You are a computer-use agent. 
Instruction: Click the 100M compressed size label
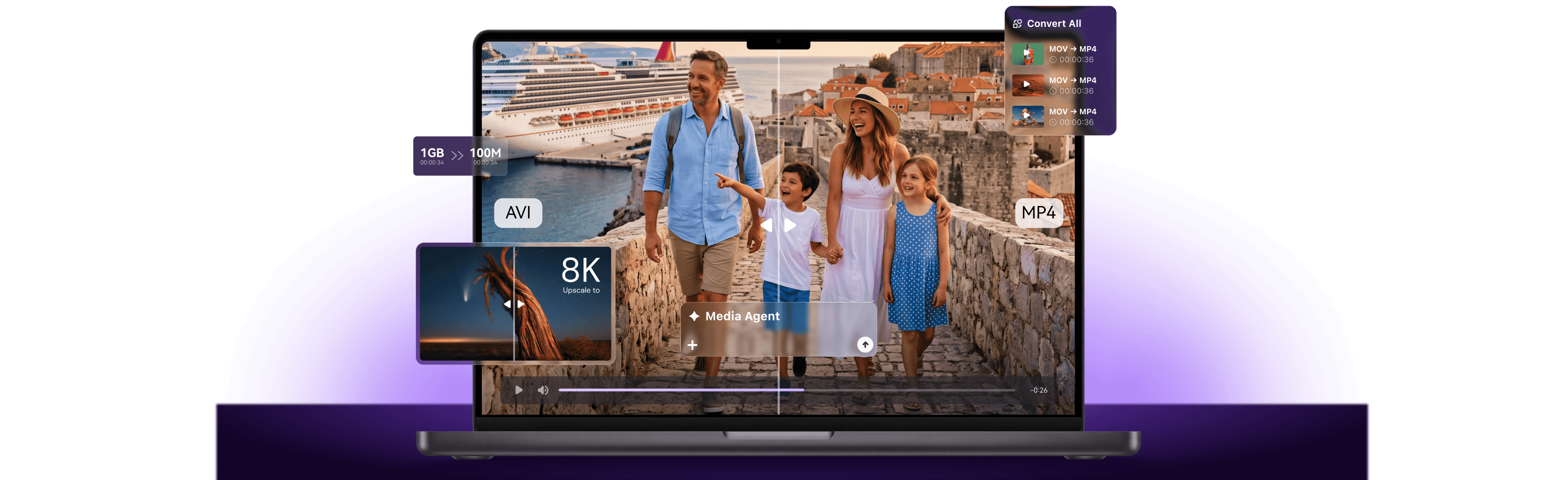pos(485,153)
